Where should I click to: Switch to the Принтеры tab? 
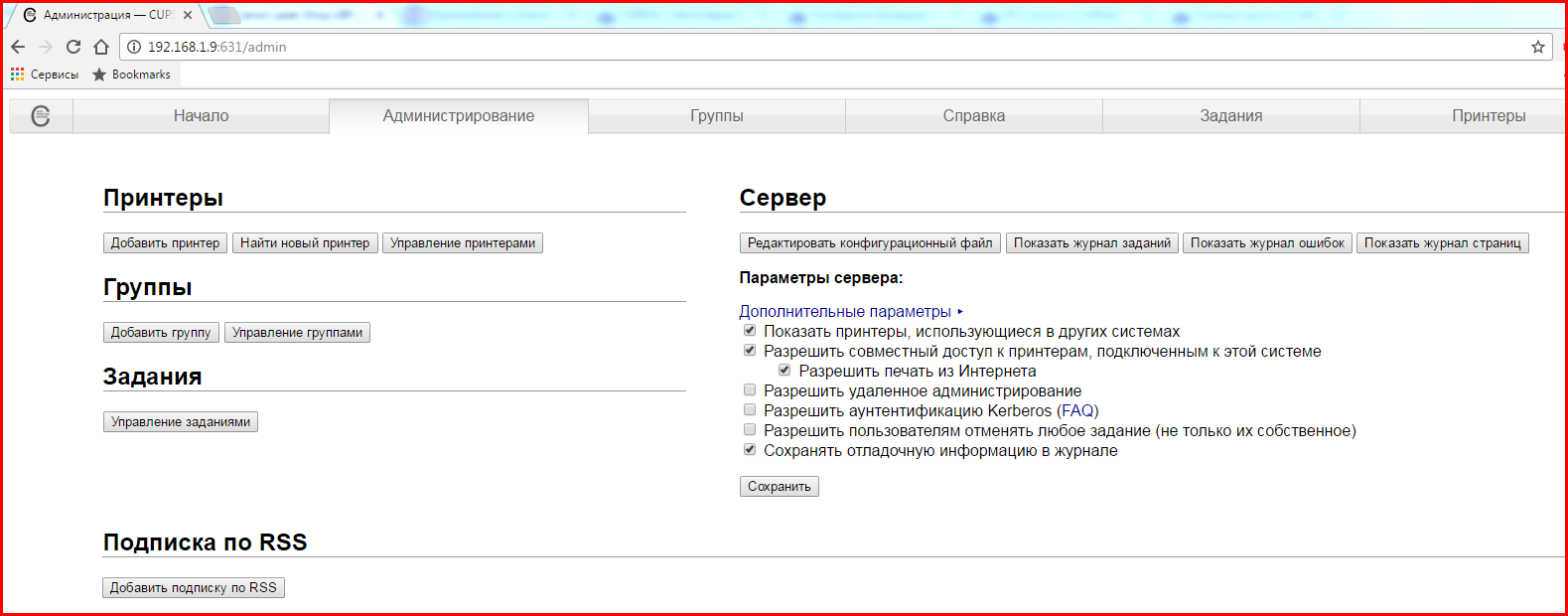click(x=1488, y=116)
